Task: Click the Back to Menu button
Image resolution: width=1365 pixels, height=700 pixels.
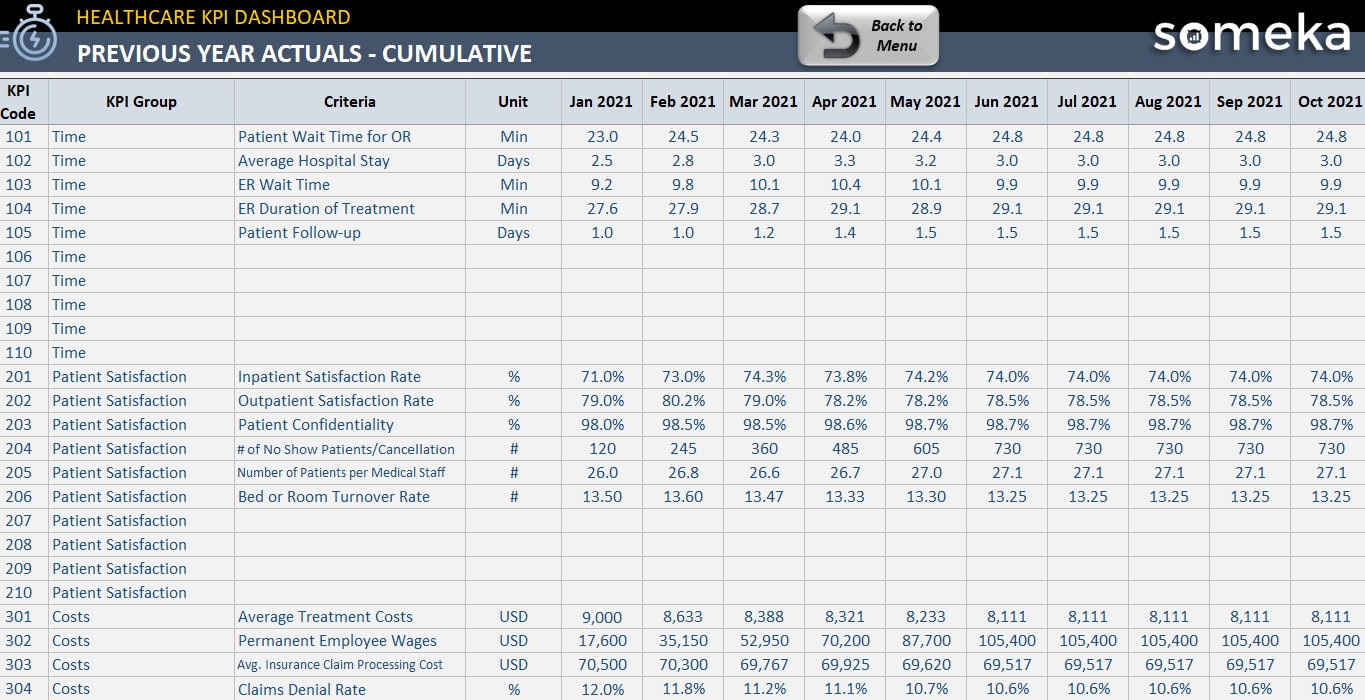Action: tap(868, 34)
